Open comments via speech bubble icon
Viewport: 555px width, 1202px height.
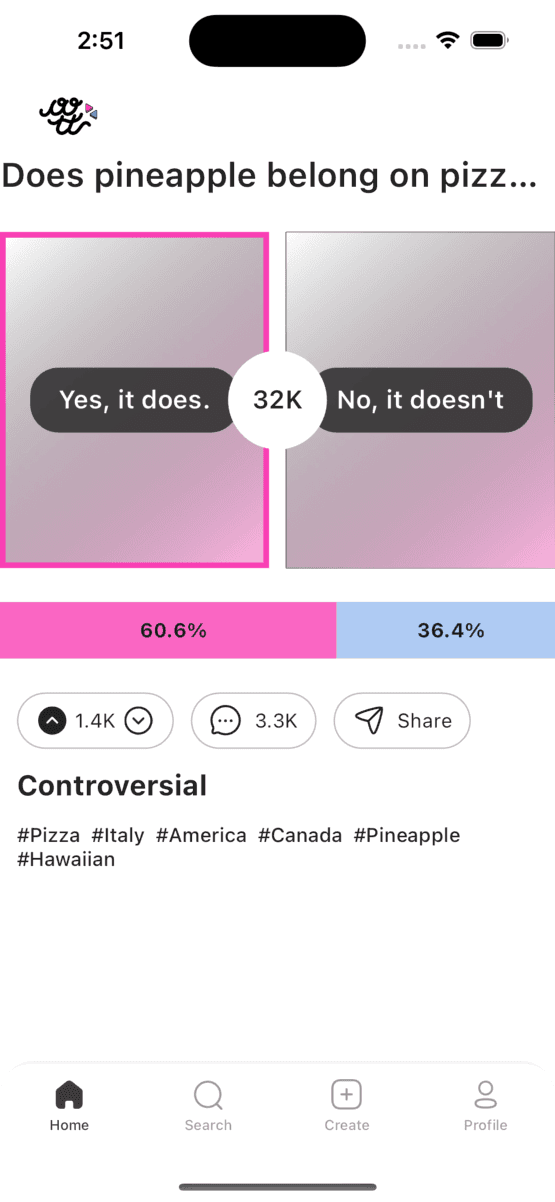(226, 720)
